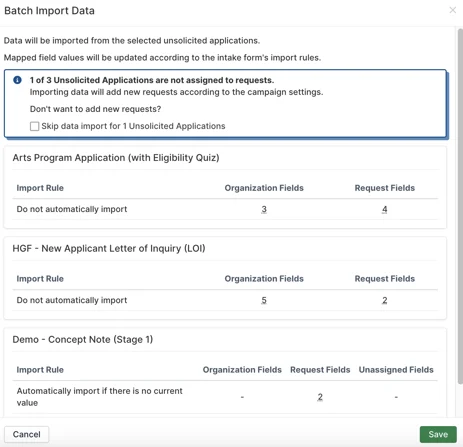The width and height of the screenshot is (463, 447).
Task: Select the Demo - Concept Note (Stage 1) heading
Action: [83, 340]
